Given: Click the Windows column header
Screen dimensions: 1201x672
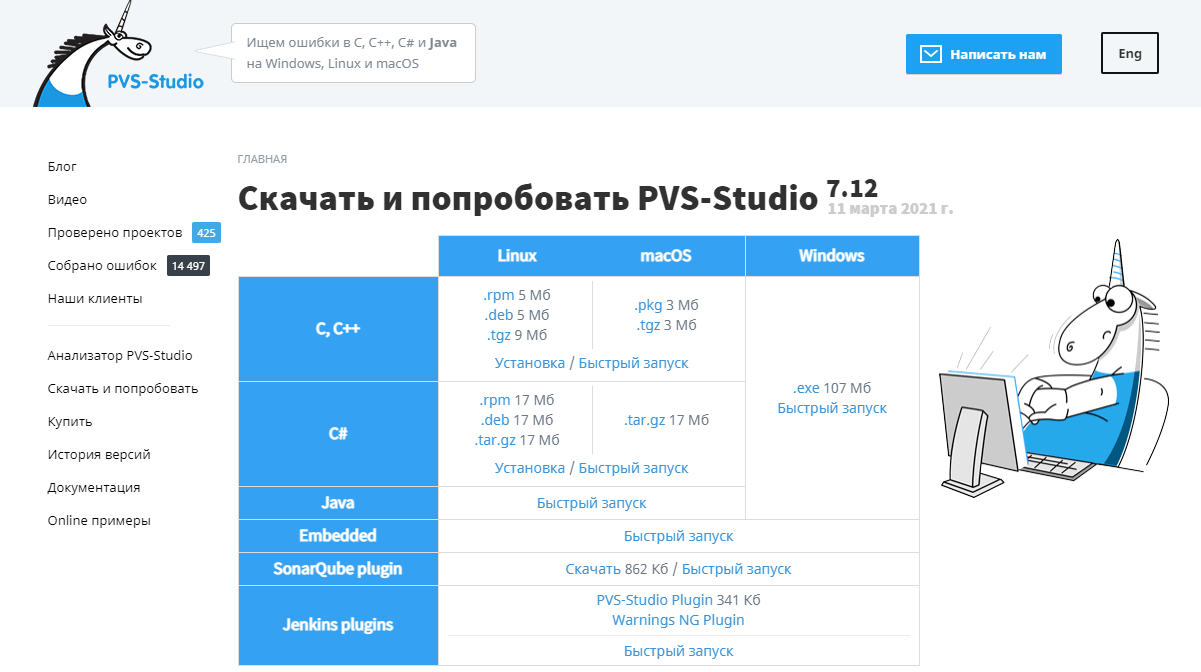Looking at the screenshot, I should pos(832,256).
